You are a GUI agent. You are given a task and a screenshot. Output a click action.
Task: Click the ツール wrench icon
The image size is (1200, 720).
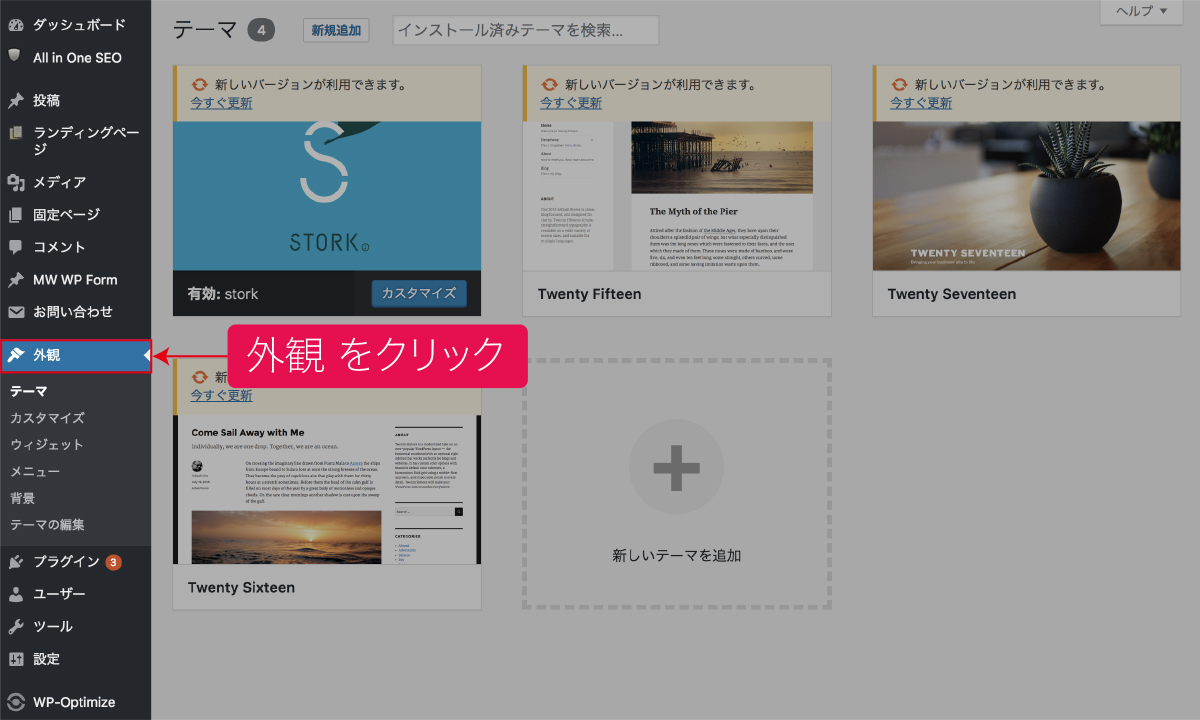tap(16, 627)
